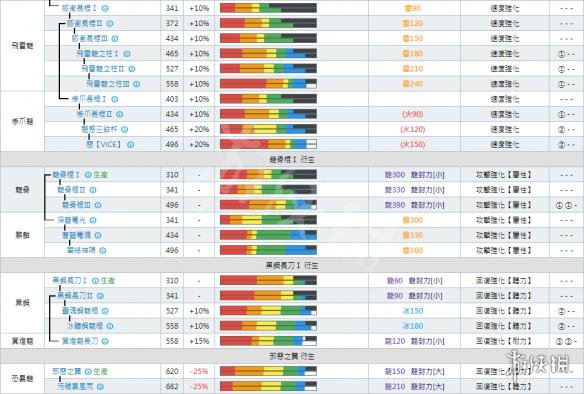Image resolution: width=584 pixels, height=394 pixels.
Task: Open the 龍骨棍Ⅲ weapon link
Action: coord(76,205)
